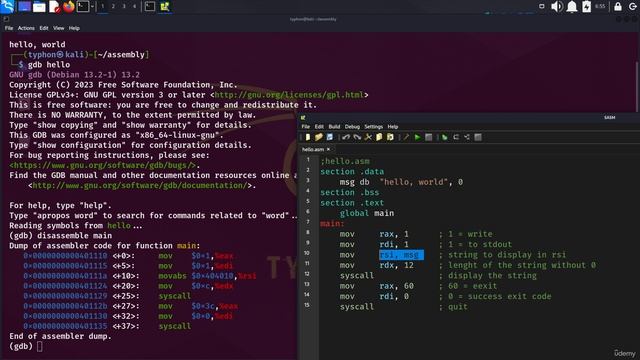Click the Undo arrow in SASM toolbar

346,138
